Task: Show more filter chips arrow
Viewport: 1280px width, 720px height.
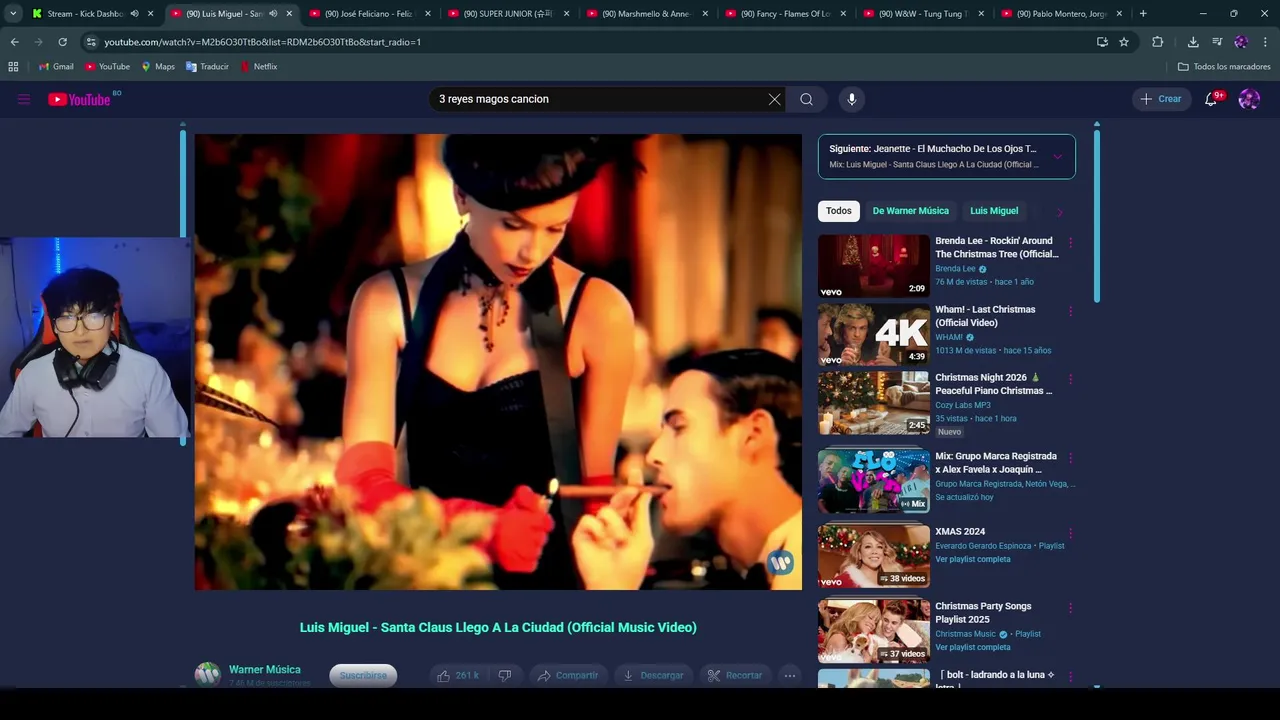Action: [1060, 211]
